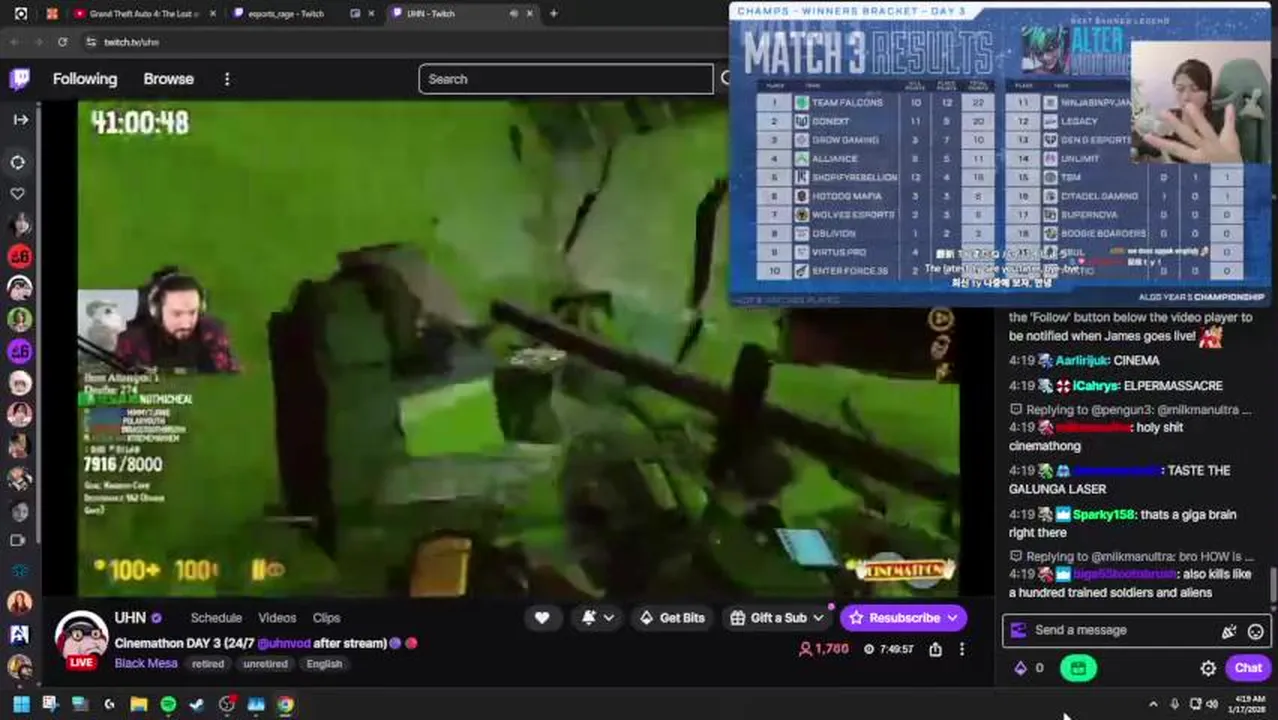This screenshot has height=720, width=1278.
Task: Open the Schedule tab of UHN
Action: [216, 618]
